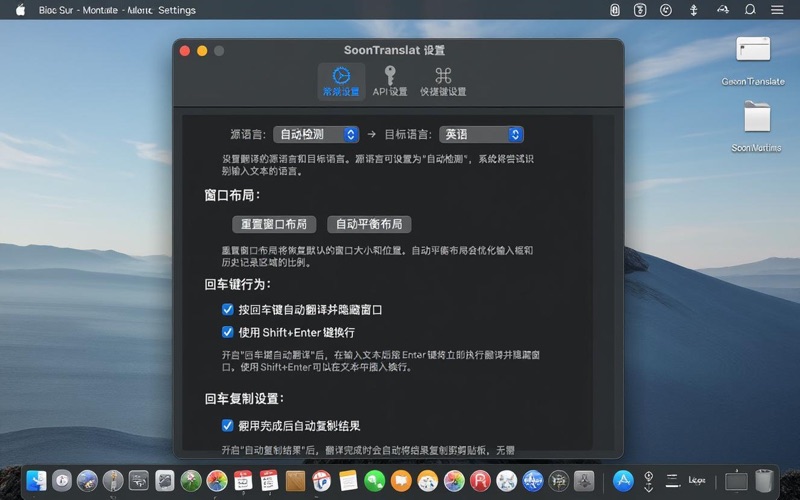Toggle the 完成后自动复制结果 checkbox

point(228,425)
